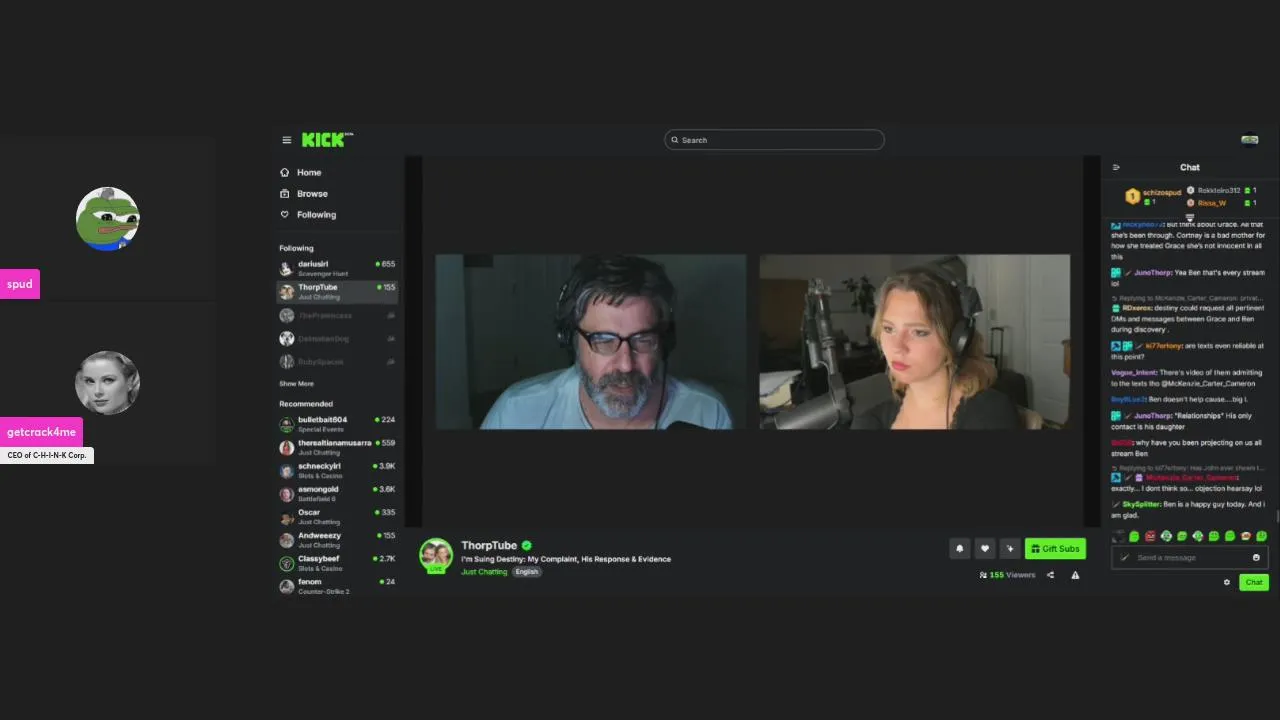This screenshot has width=1280, height=720.
Task: Pick the first green emote in row
Action: pyautogui.click(x=1134, y=536)
